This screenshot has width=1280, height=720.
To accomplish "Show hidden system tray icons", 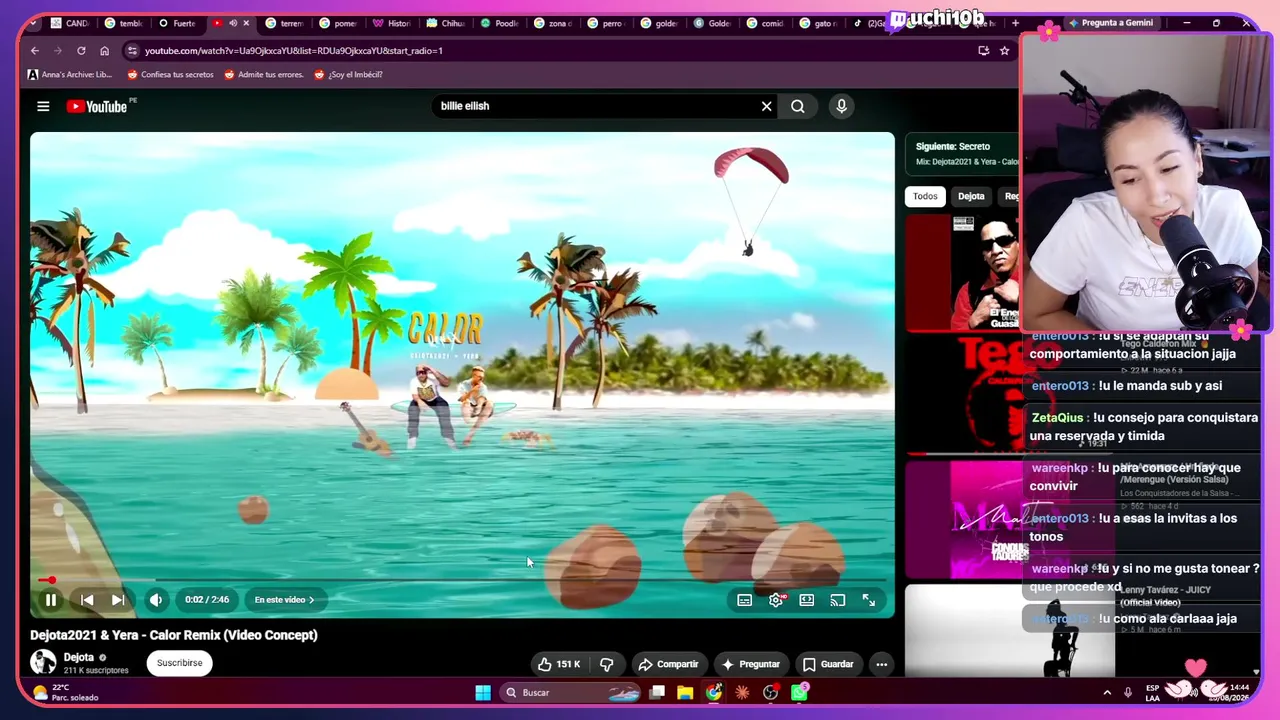I will 1107,692.
